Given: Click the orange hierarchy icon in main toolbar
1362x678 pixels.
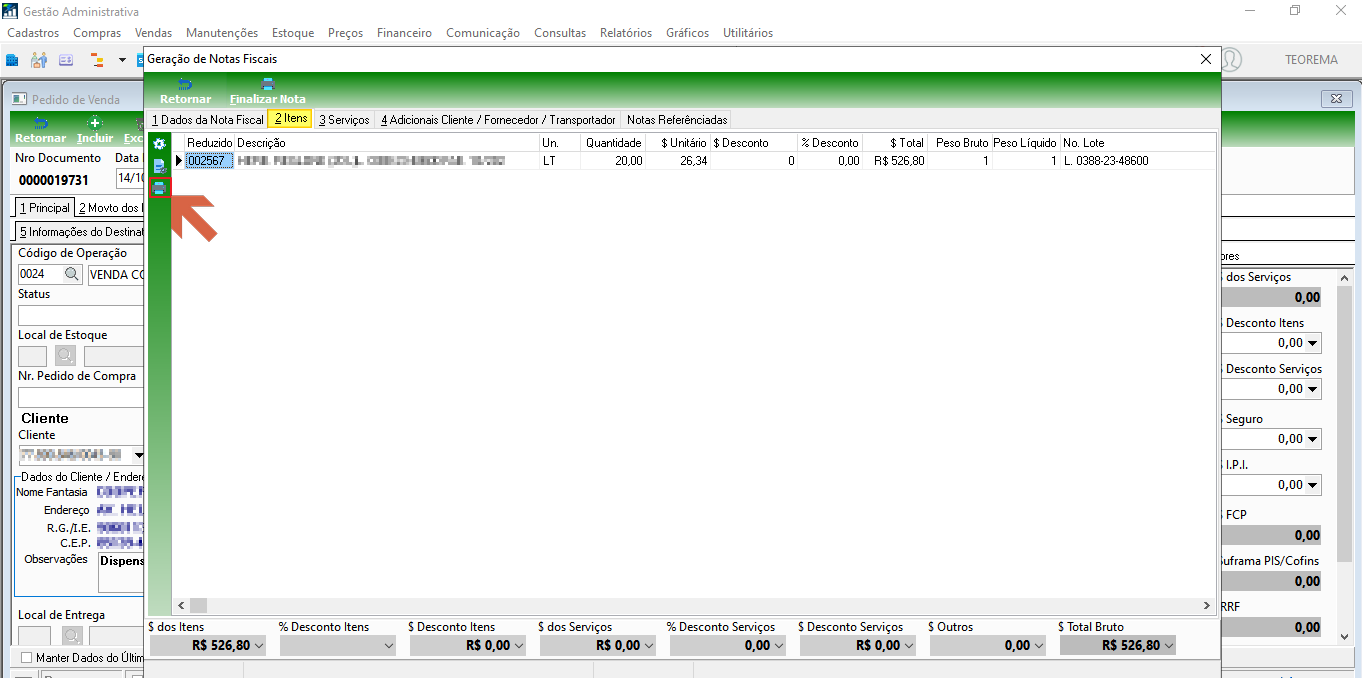Looking at the screenshot, I should 97,60.
